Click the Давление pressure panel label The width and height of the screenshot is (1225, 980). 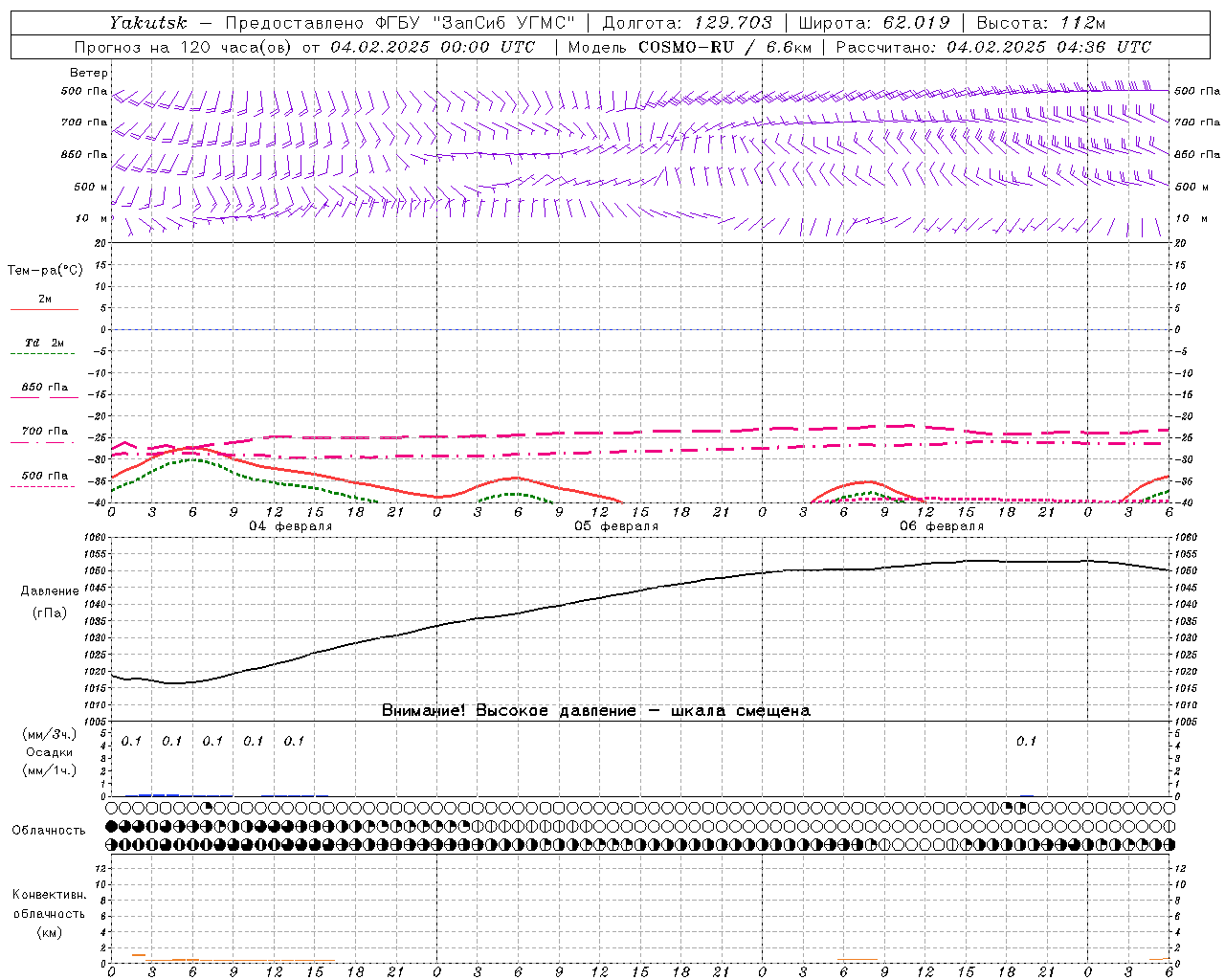pos(50,591)
